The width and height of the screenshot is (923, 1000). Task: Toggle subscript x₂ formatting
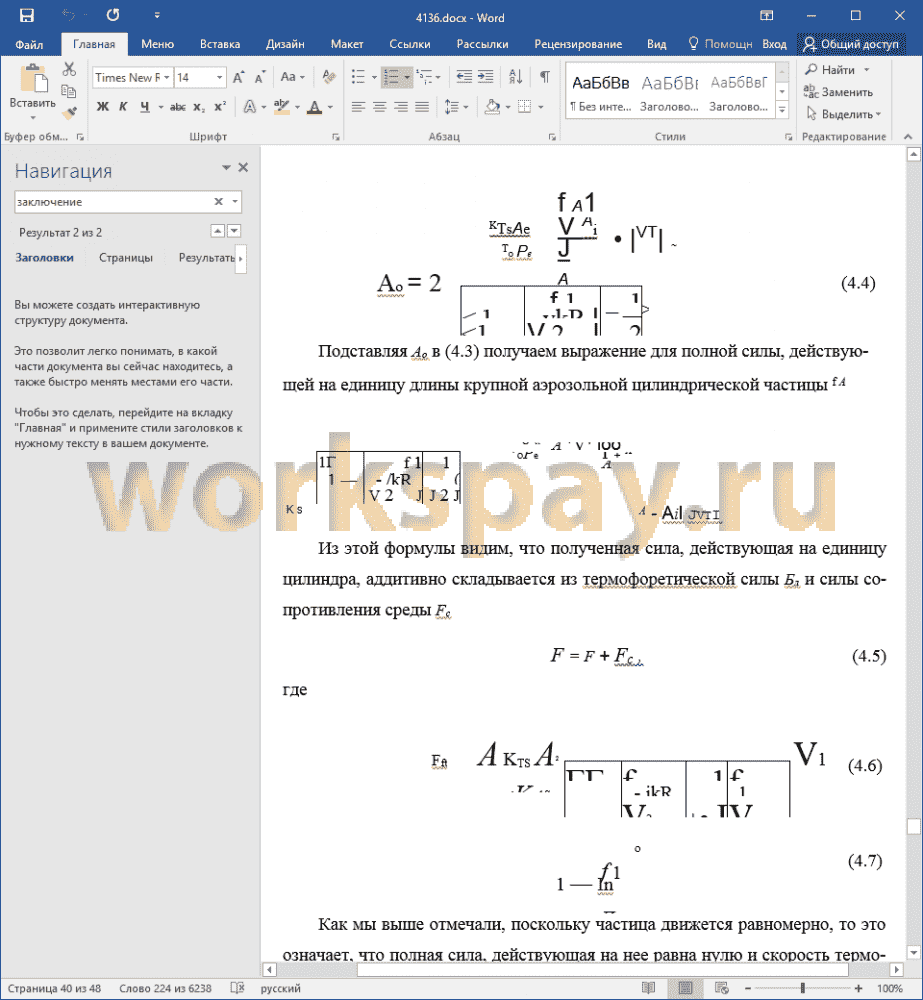pyautogui.click(x=199, y=107)
